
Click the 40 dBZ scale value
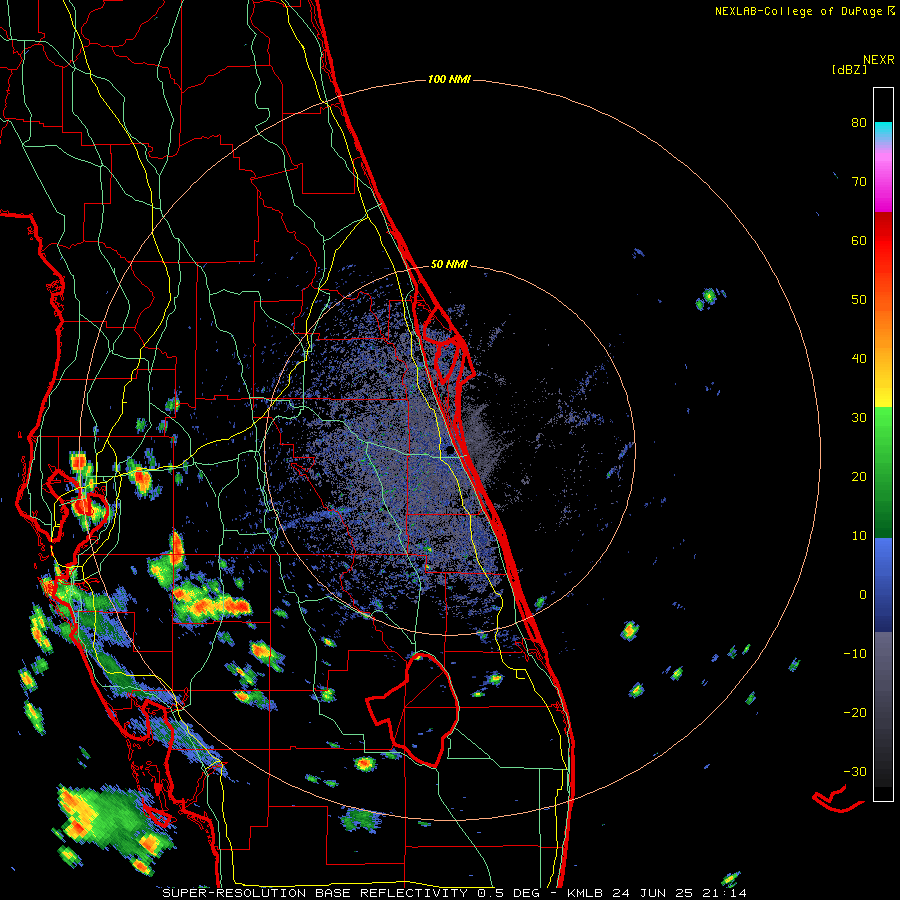point(859,359)
